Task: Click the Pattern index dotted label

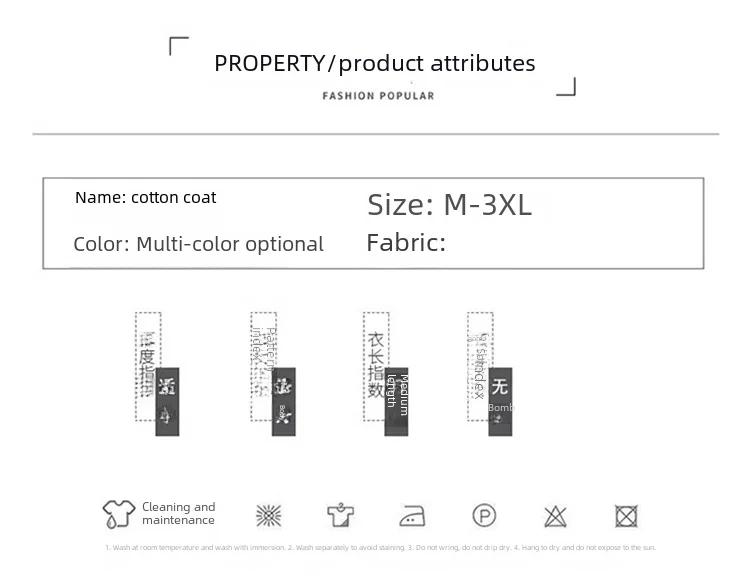Action: point(264,367)
